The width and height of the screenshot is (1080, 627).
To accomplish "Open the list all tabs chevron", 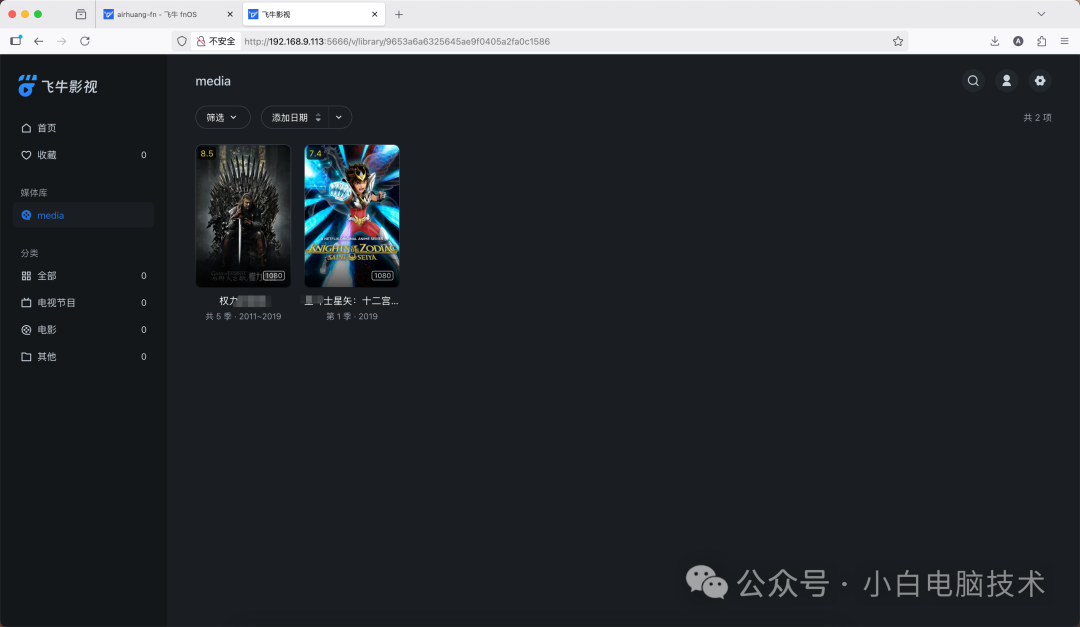I will (1041, 14).
